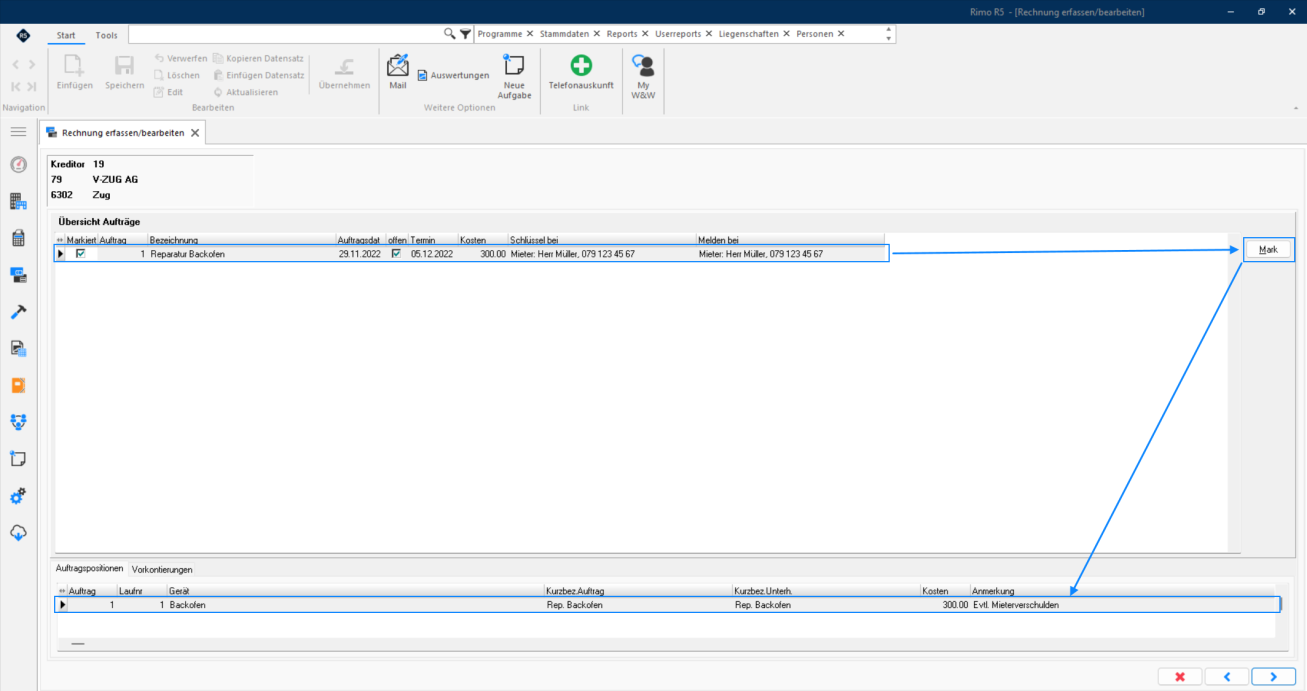1307x691 pixels.
Task: Click Übernehmen in the ribbon
Action: pos(344,72)
